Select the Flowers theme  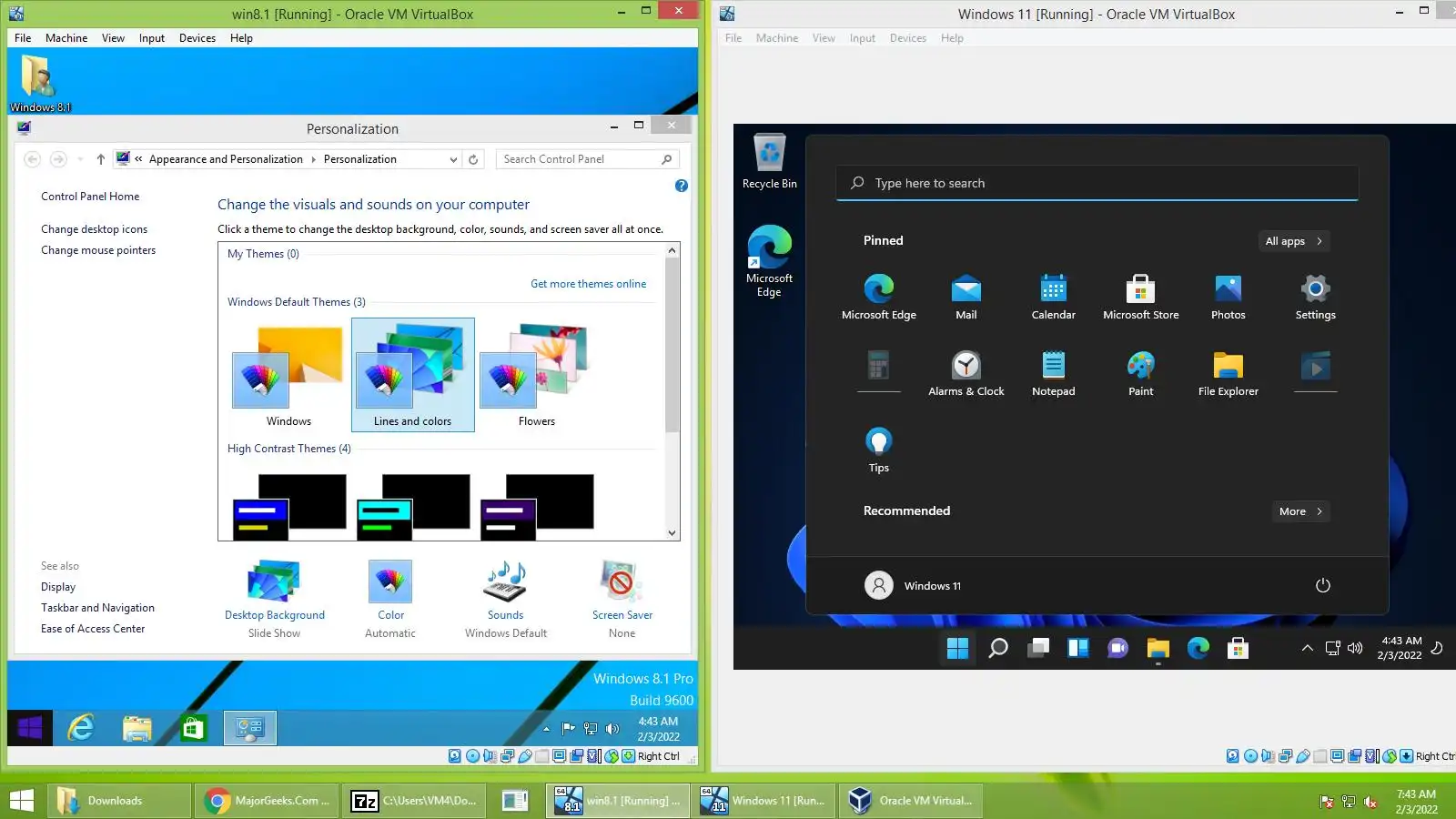[x=537, y=375]
